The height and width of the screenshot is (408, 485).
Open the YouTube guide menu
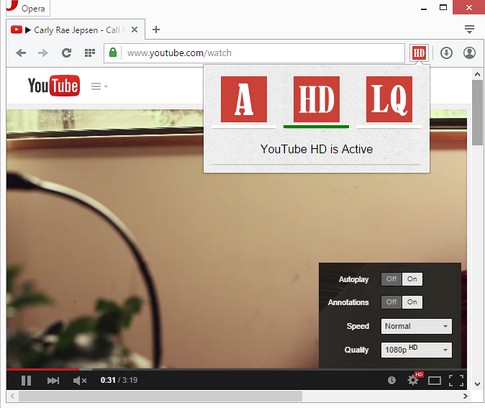click(99, 87)
